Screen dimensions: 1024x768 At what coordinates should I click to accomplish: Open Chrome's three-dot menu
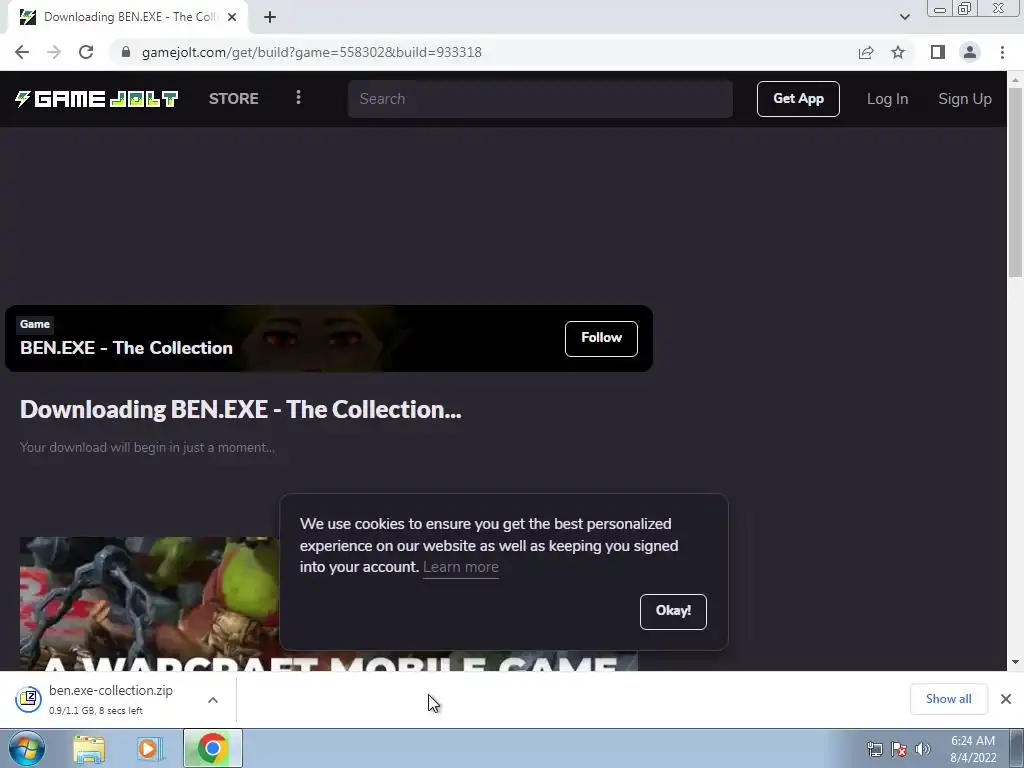click(1002, 52)
